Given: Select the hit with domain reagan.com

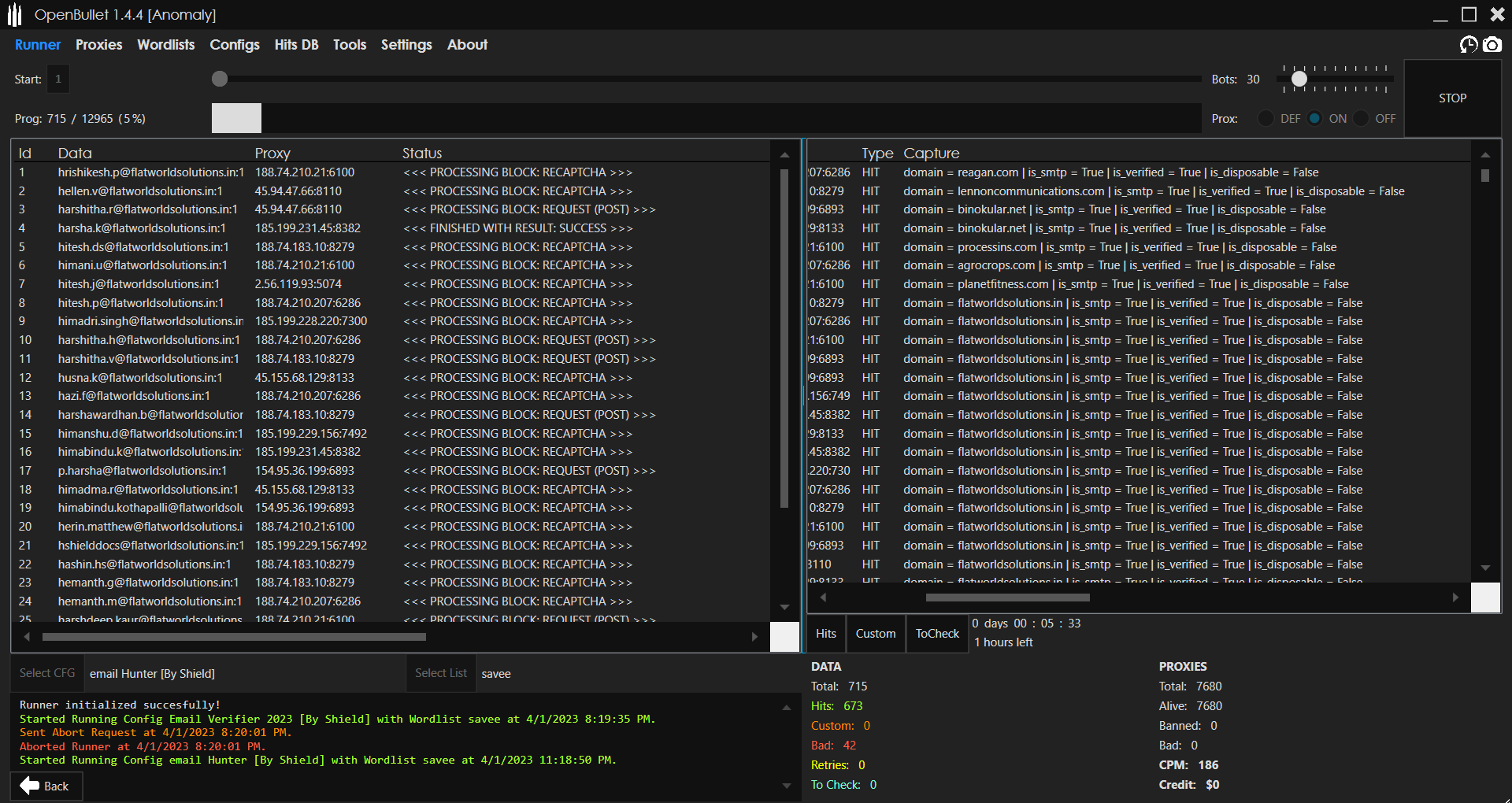Looking at the screenshot, I should click(x=1139, y=172).
